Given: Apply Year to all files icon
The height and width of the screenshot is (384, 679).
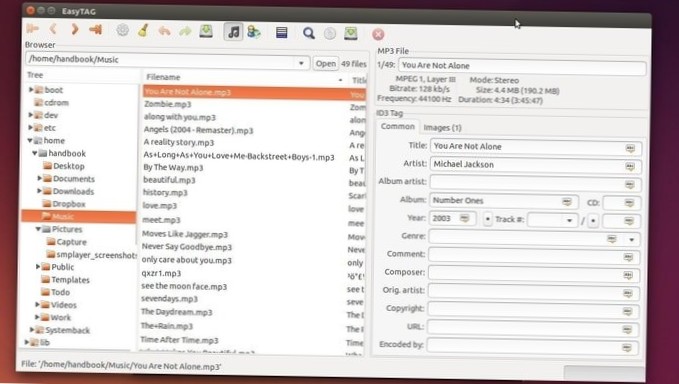Looking at the screenshot, I should click(x=465, y=218).
